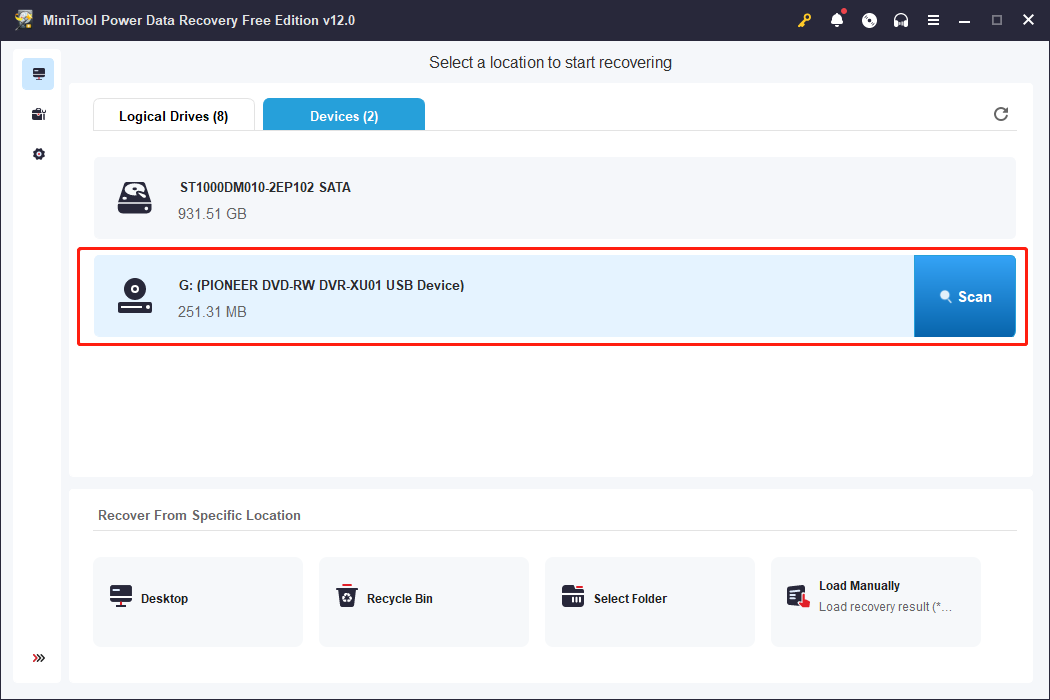Open the notifications bell

point(837,20)
